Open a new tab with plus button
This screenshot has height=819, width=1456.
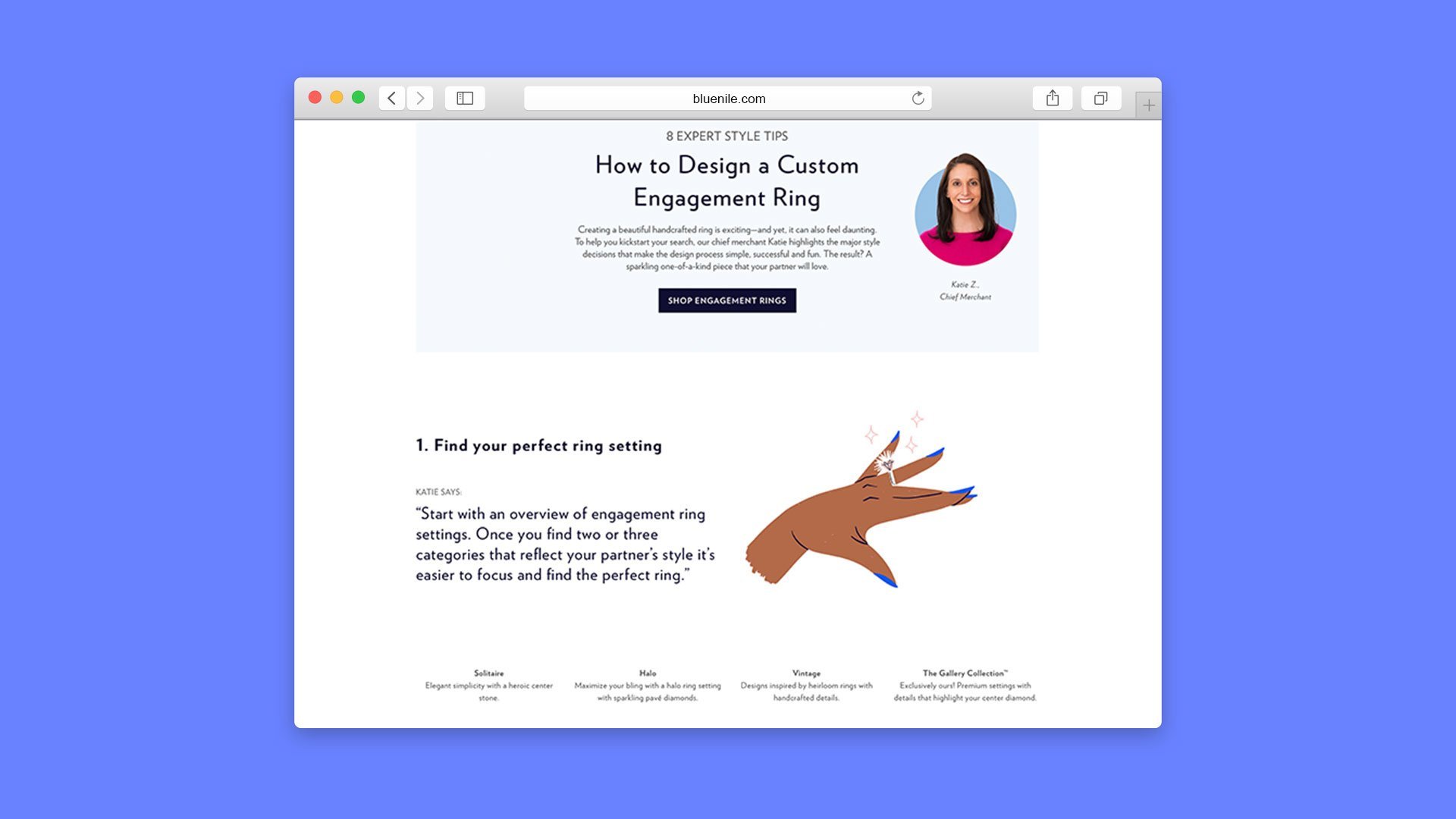pyautogui.click(x=1148, y=105)
